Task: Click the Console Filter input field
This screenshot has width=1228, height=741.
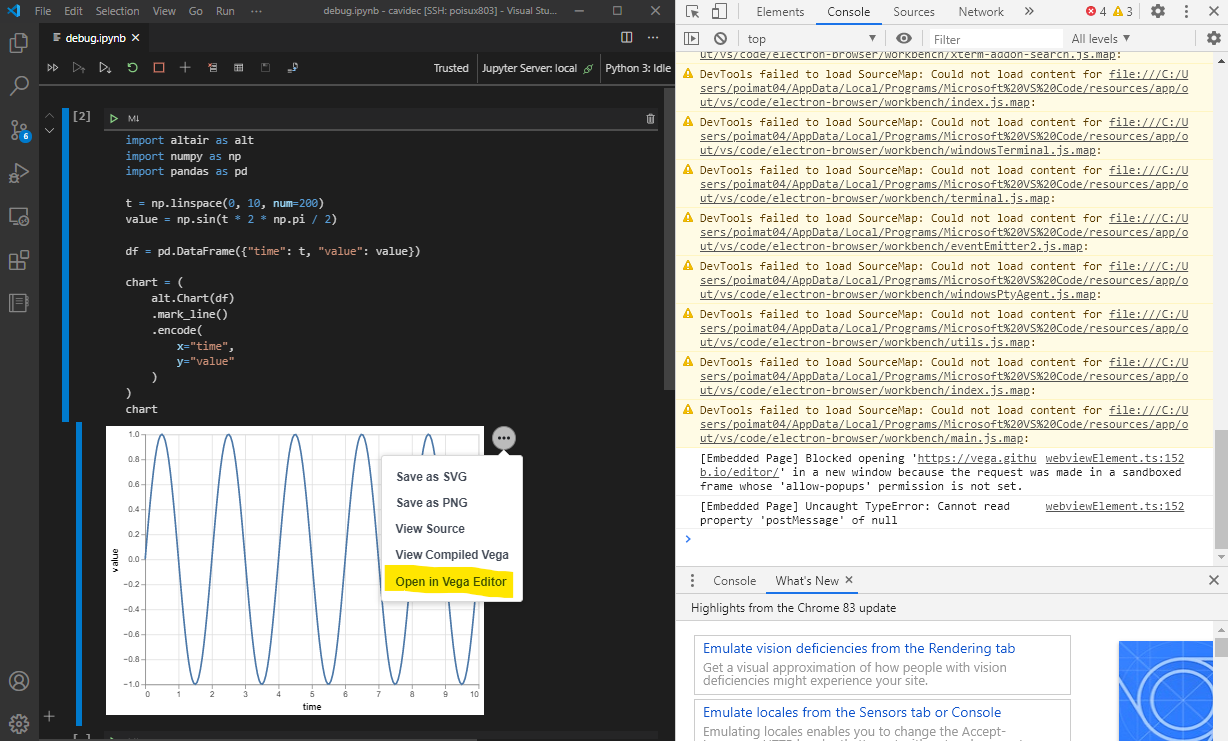Action: tap(995, 38)
